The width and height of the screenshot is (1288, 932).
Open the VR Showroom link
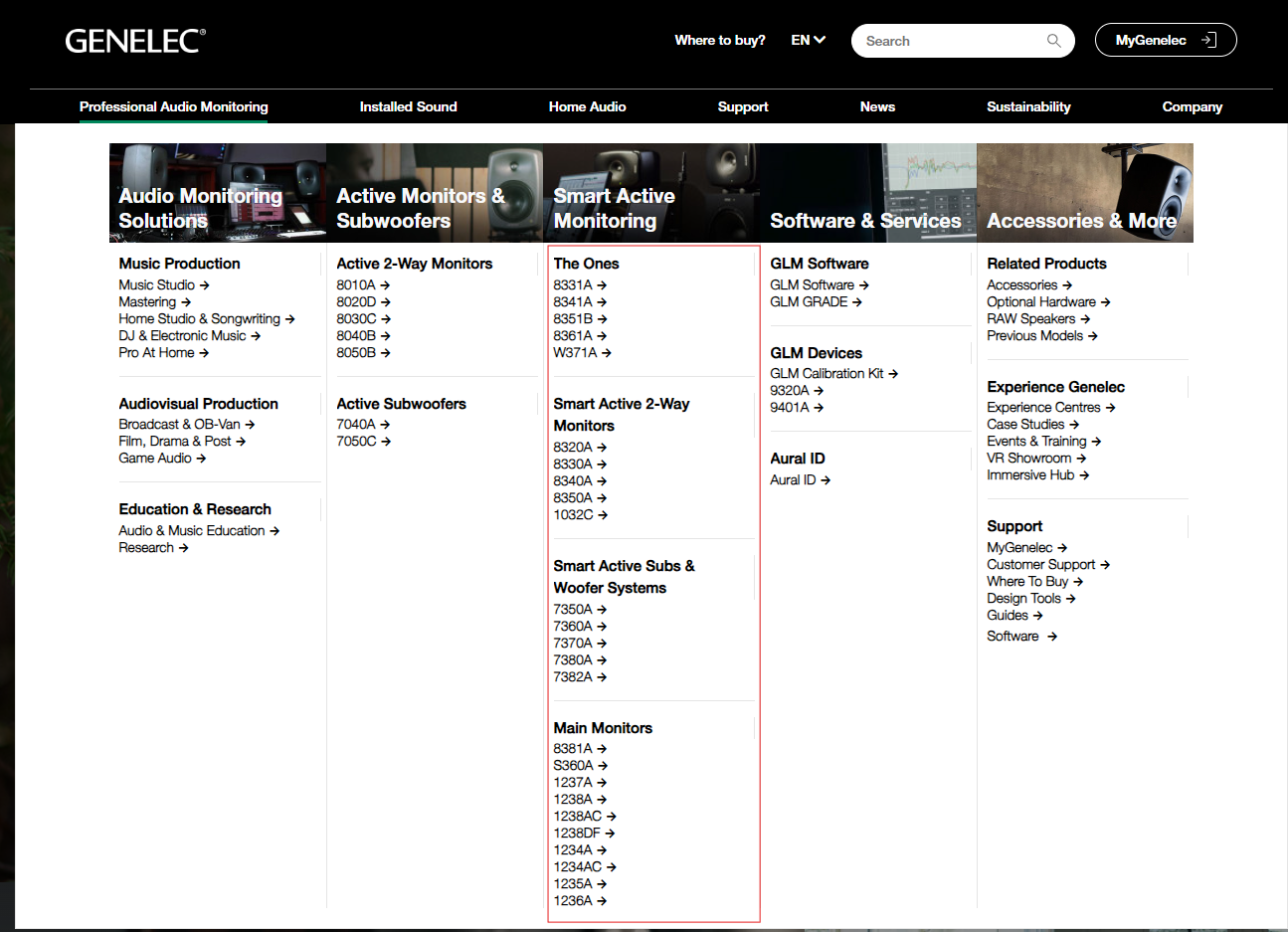tap(1036, 458)
